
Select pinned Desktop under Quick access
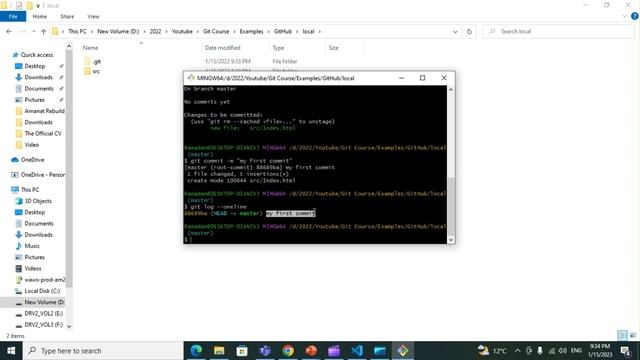[x=35, y=66]
